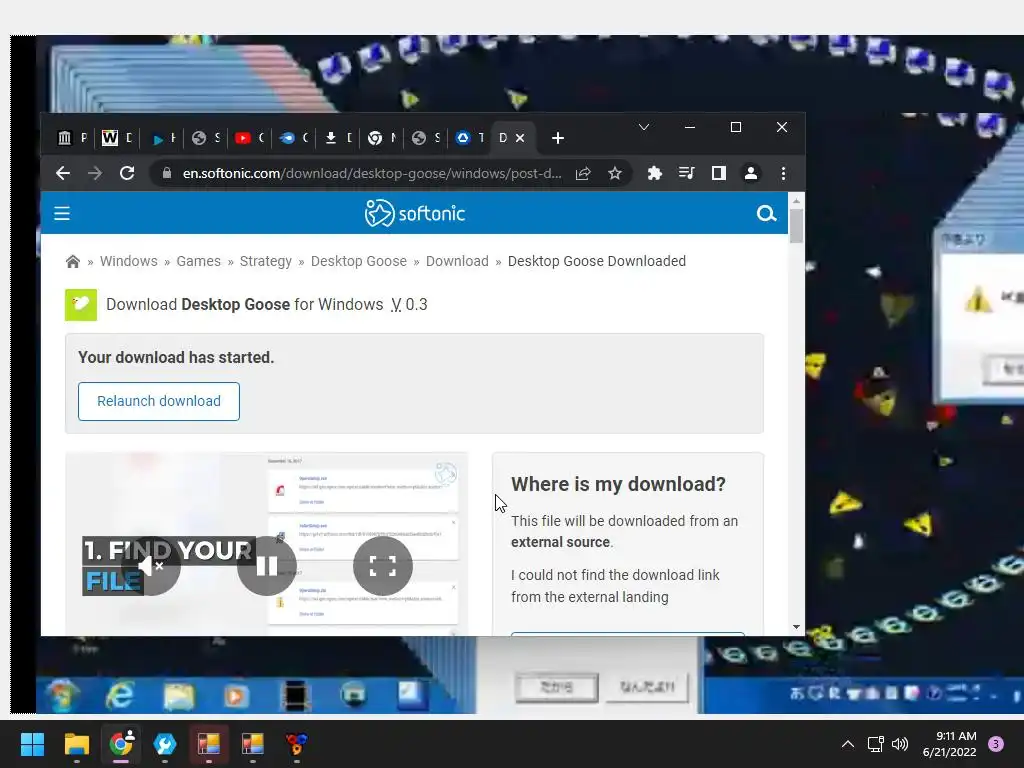Share this page using the share icon
The height and width of the screenshot is (768, 1024).
click(x=583, y=173)
